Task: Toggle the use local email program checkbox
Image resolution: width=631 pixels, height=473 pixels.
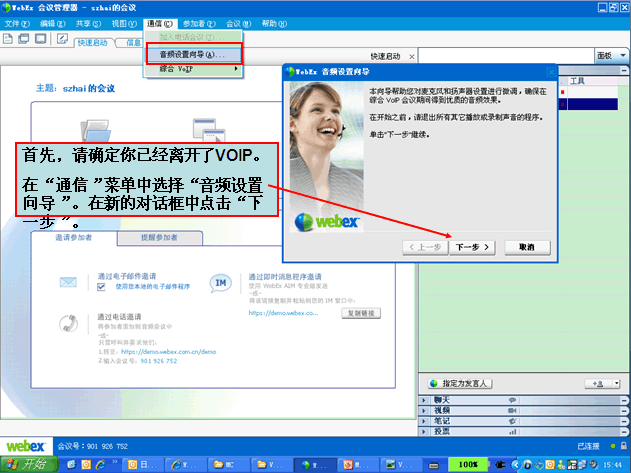Action: 101,287
